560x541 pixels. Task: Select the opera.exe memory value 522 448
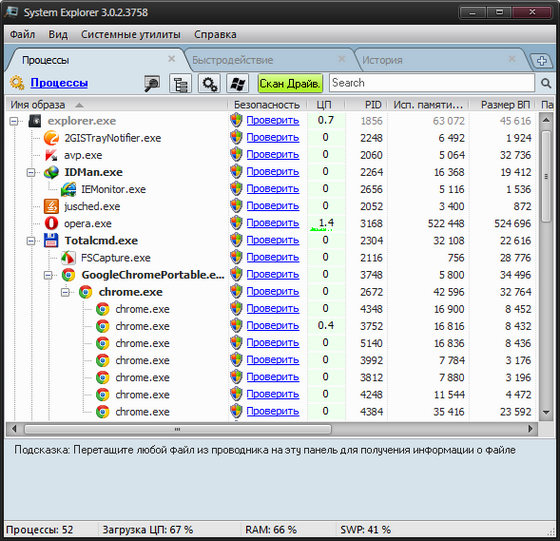(446, 224)
